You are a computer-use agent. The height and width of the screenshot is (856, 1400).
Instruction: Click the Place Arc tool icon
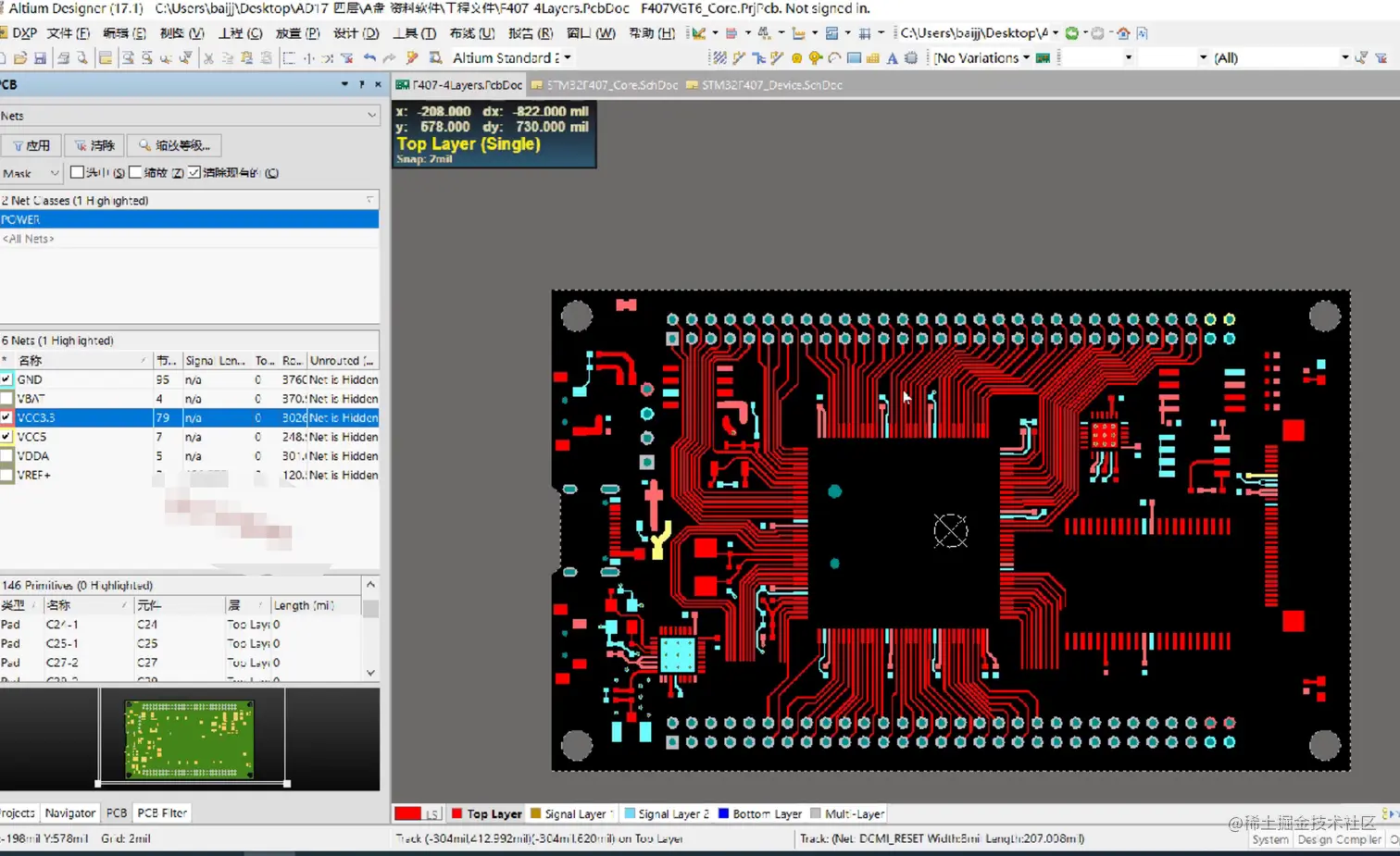pyautogui.click(x=834, y=57)
